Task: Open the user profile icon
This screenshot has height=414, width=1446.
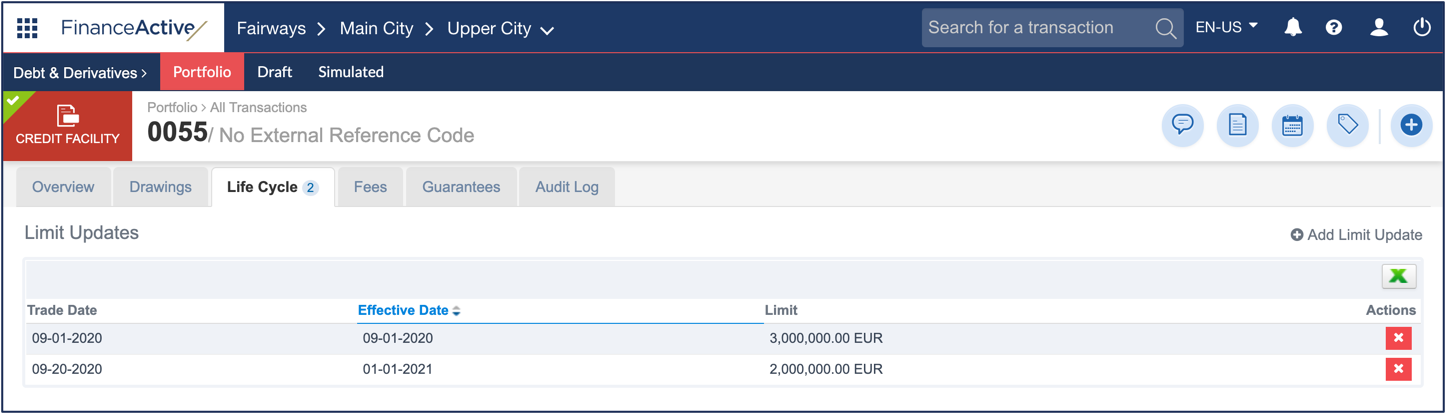Action: 1379,28
